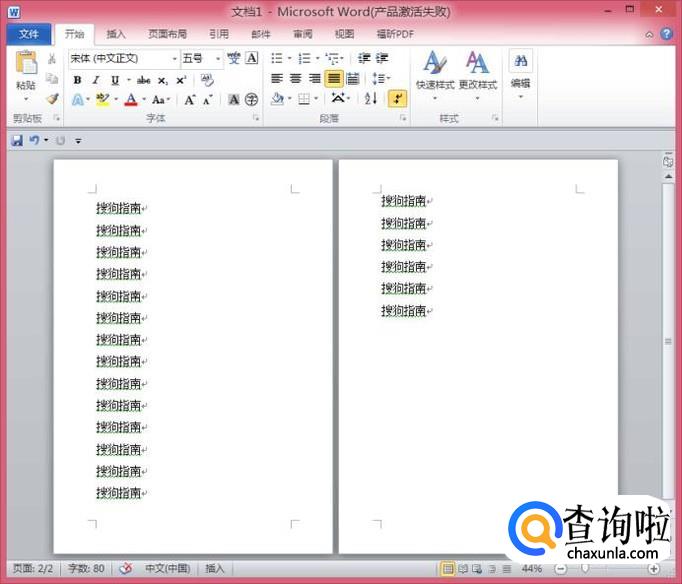
Task: Click the Cut scissors icon
Action: pyautogui.click(x=52, y=59)
